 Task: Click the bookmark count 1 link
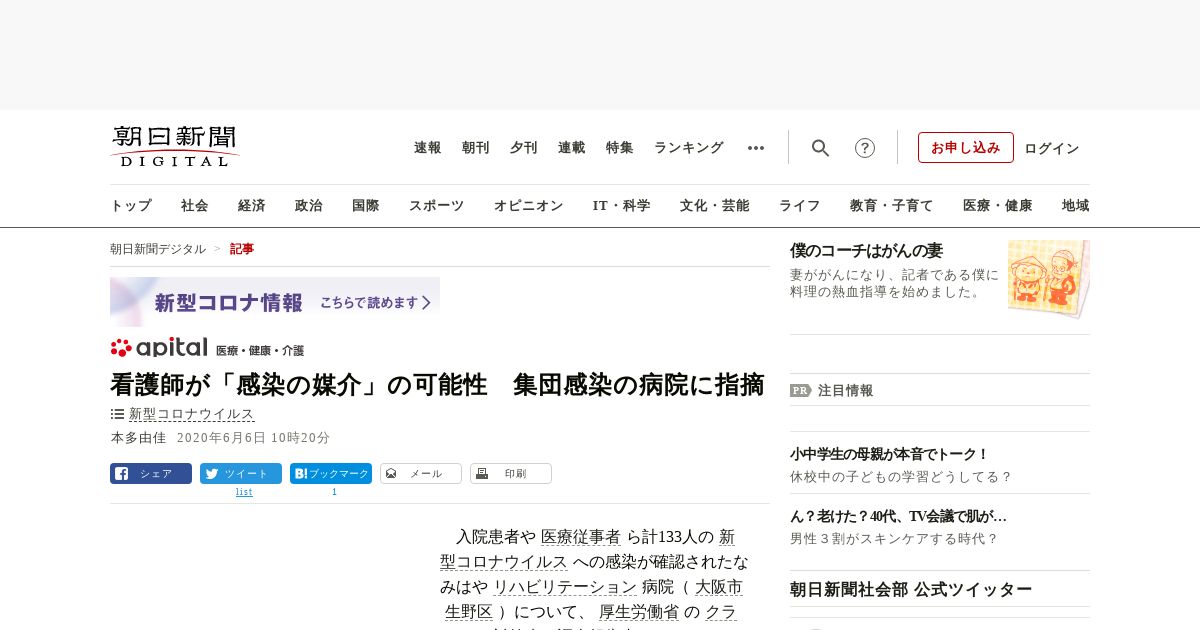pos(334,492)
